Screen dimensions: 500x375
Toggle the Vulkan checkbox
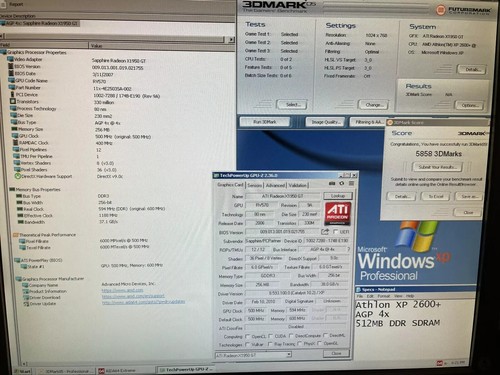coord(248,344)
